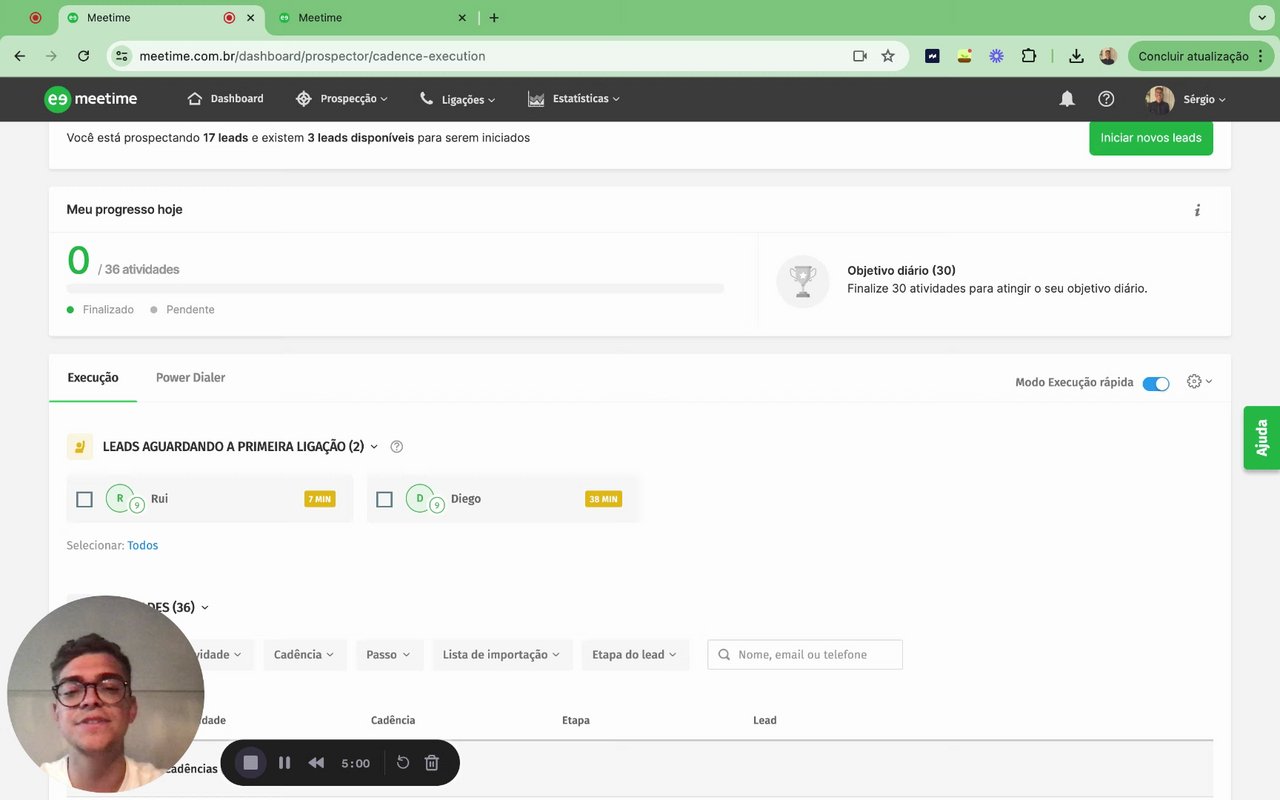Switch to Execução tab
This screenshot has width=1280, height=800.
[93, 378]
